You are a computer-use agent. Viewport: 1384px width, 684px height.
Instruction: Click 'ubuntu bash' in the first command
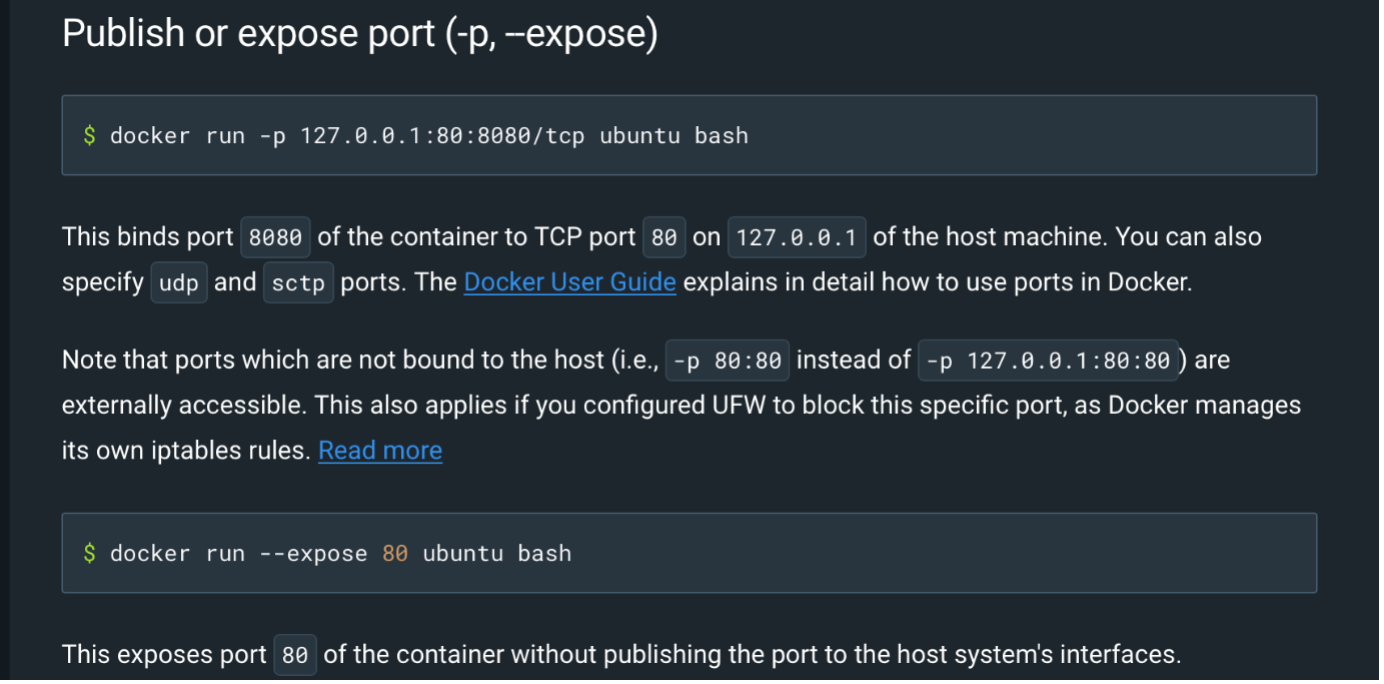[674, 135]
